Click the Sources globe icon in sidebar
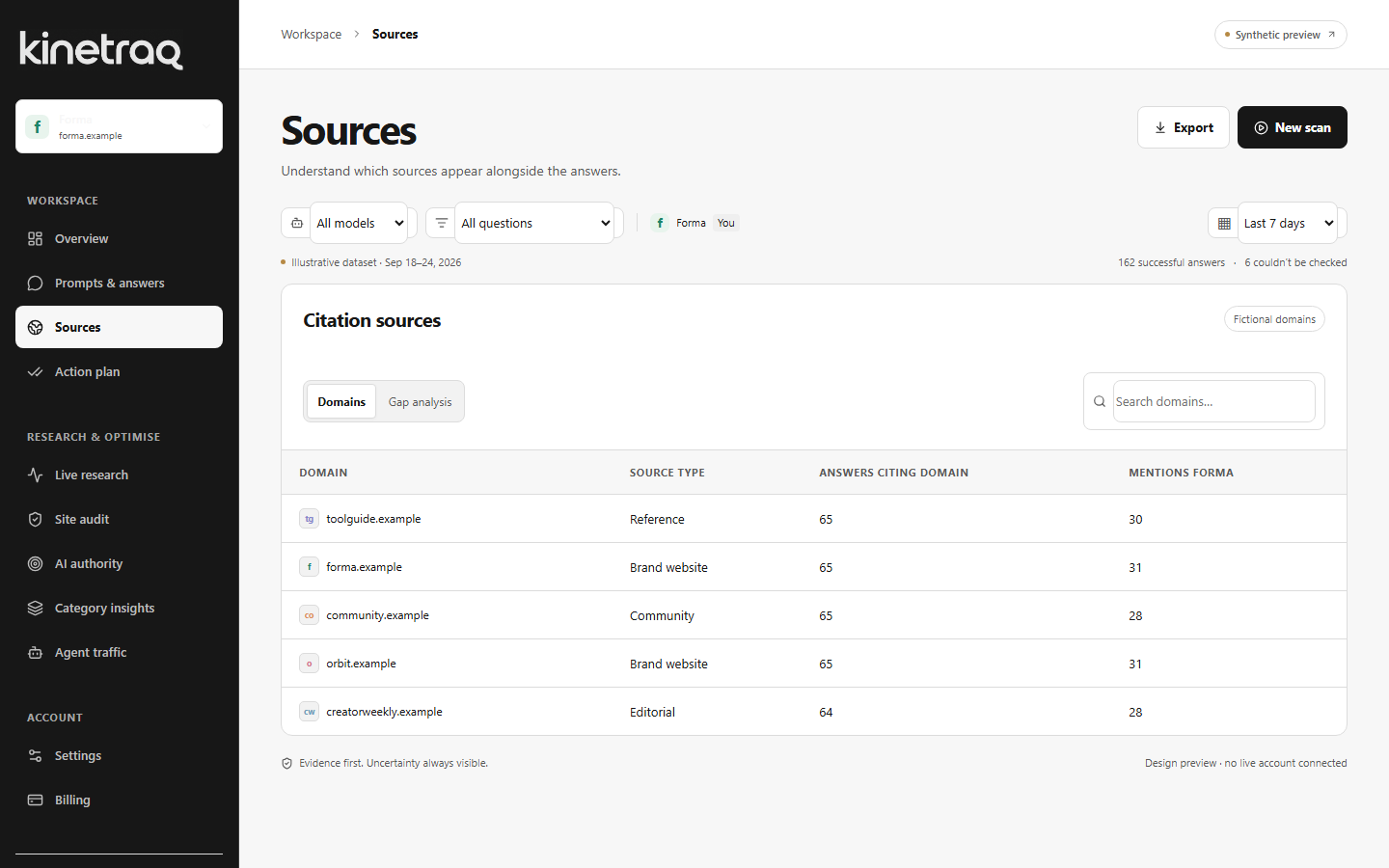The height and width of the screenshot is (868, 1389). [36, 327]
